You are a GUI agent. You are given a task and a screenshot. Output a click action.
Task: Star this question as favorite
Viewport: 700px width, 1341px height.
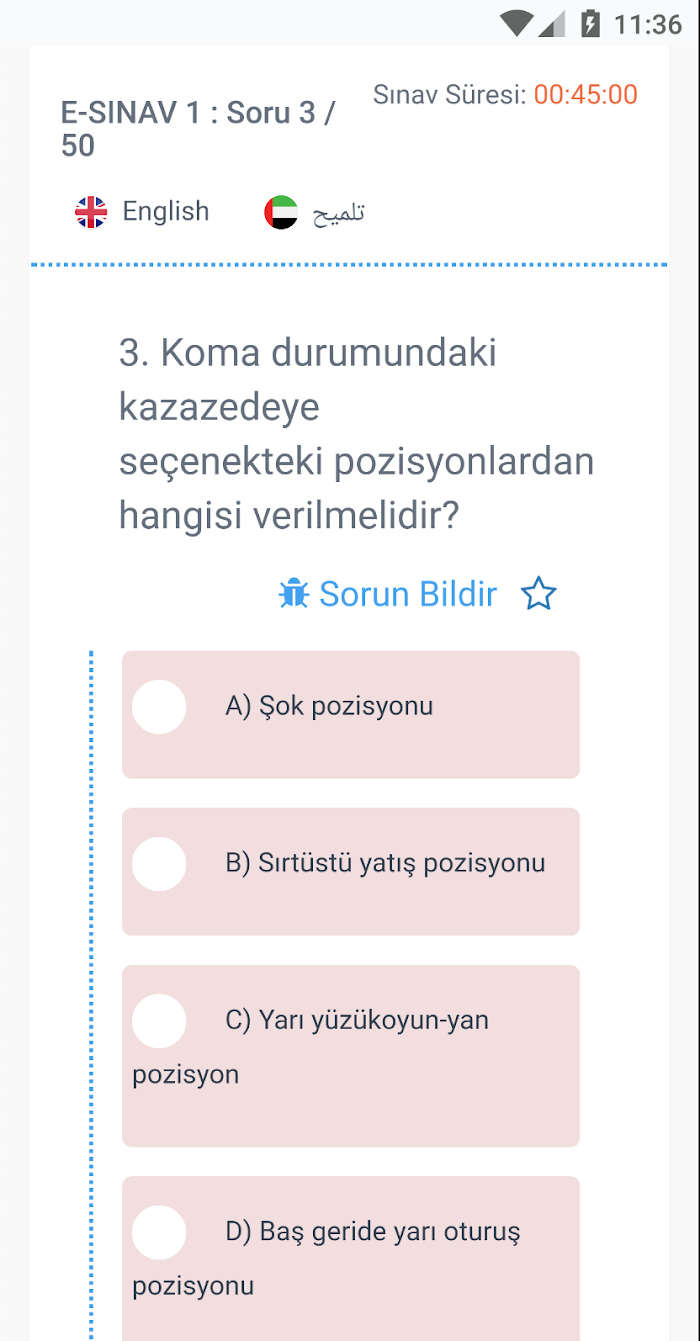pyautogui.click(x=539, y=594)
